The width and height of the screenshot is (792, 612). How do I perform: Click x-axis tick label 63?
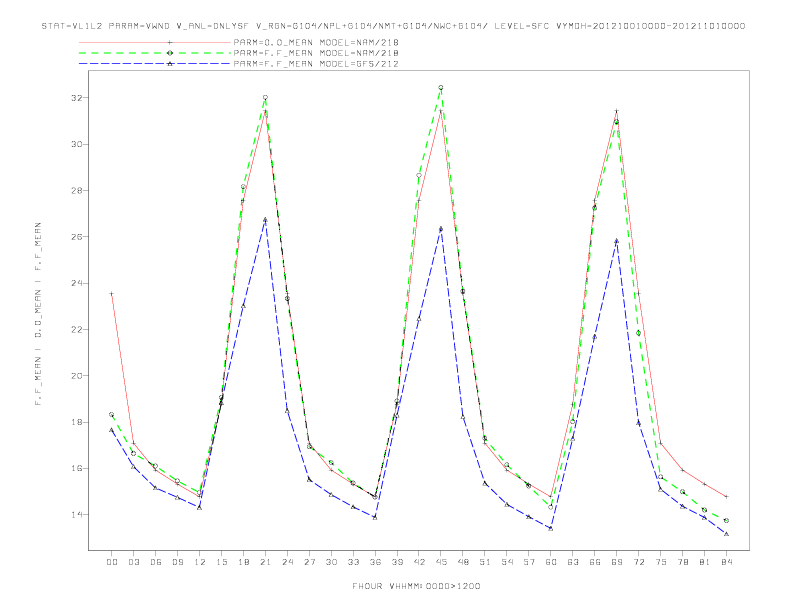click(573, 562)
